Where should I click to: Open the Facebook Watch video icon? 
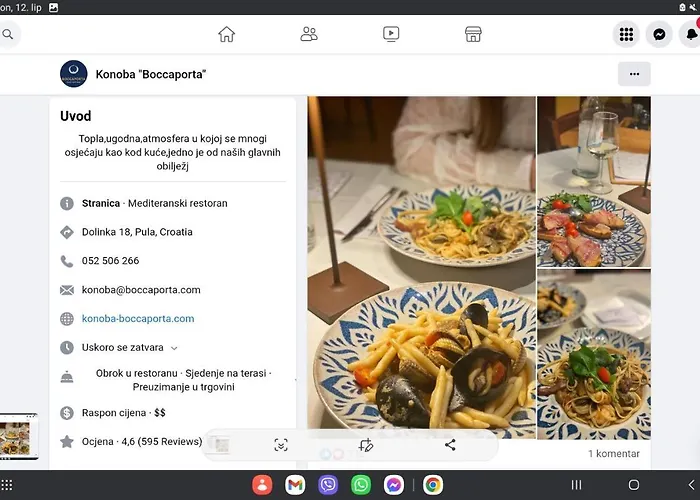coord(391,34)
